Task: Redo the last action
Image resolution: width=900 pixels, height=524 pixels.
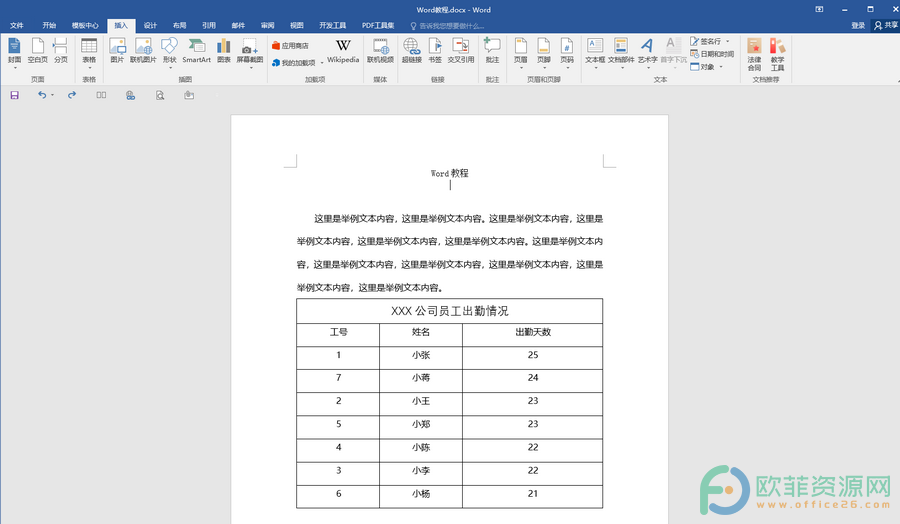Action: pos(72,95)
